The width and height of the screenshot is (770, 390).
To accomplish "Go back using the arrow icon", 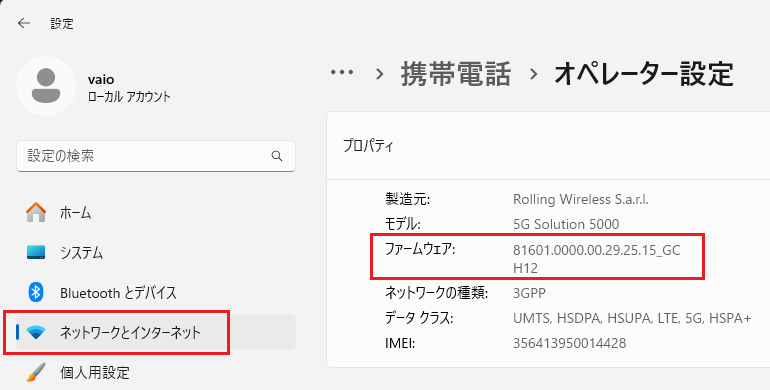I will pyautogui.click(x=24, y=23).
